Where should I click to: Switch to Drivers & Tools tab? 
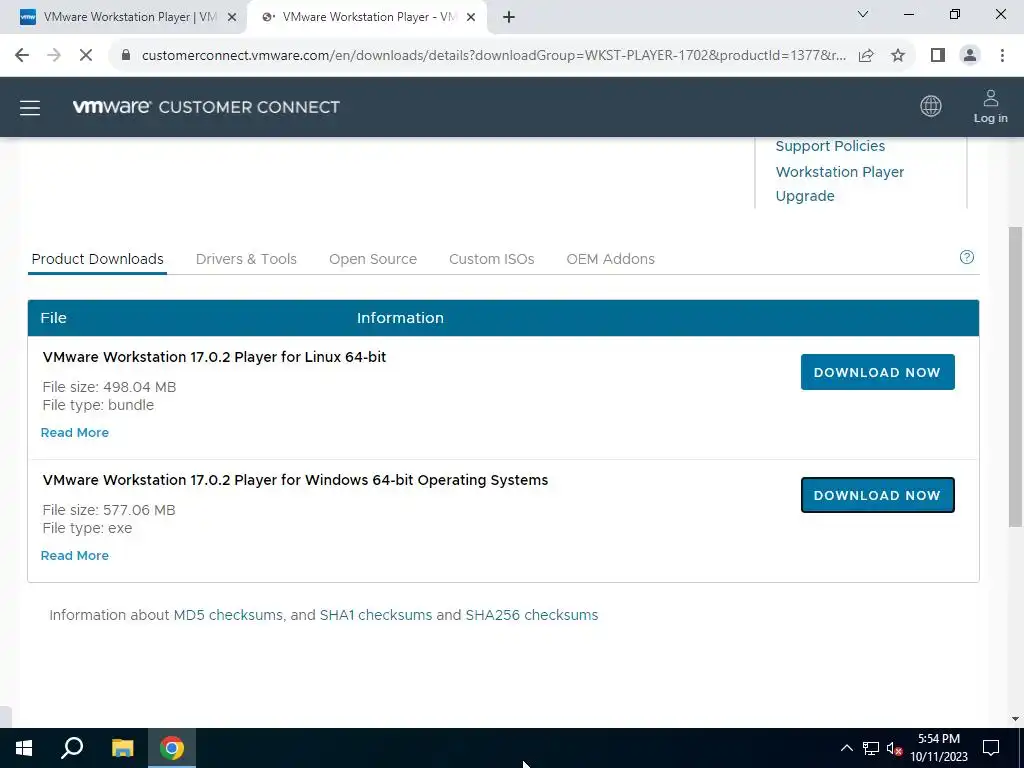click(x=246, y=259)
